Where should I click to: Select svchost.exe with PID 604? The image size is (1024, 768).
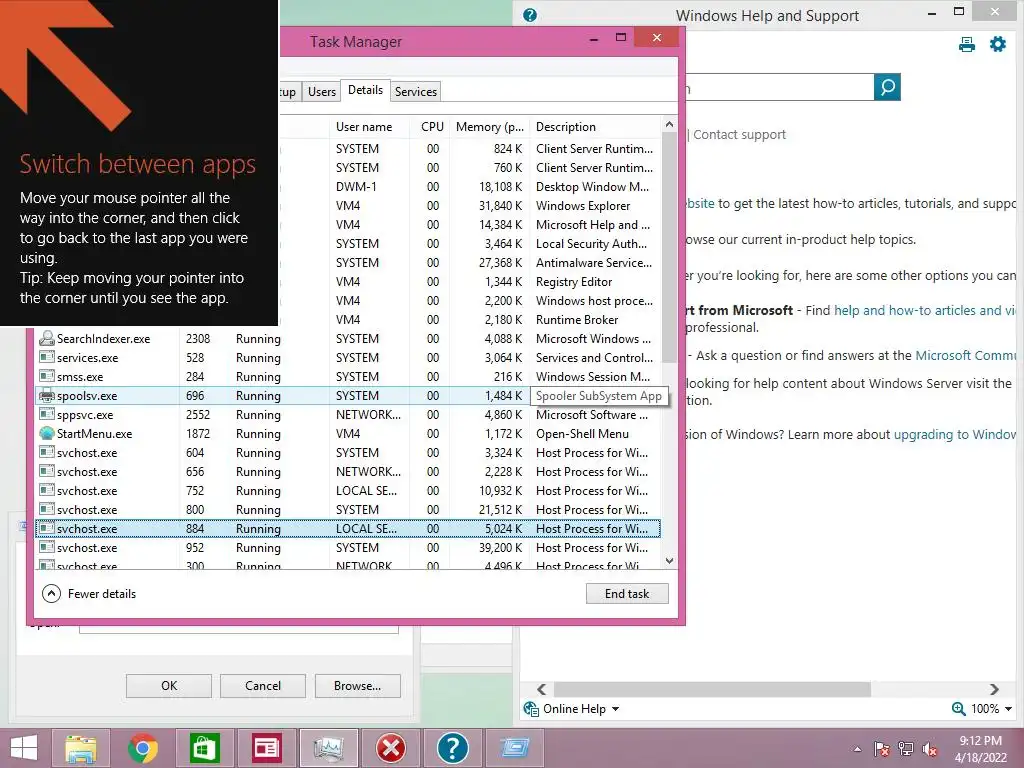(x=347, y=453)
